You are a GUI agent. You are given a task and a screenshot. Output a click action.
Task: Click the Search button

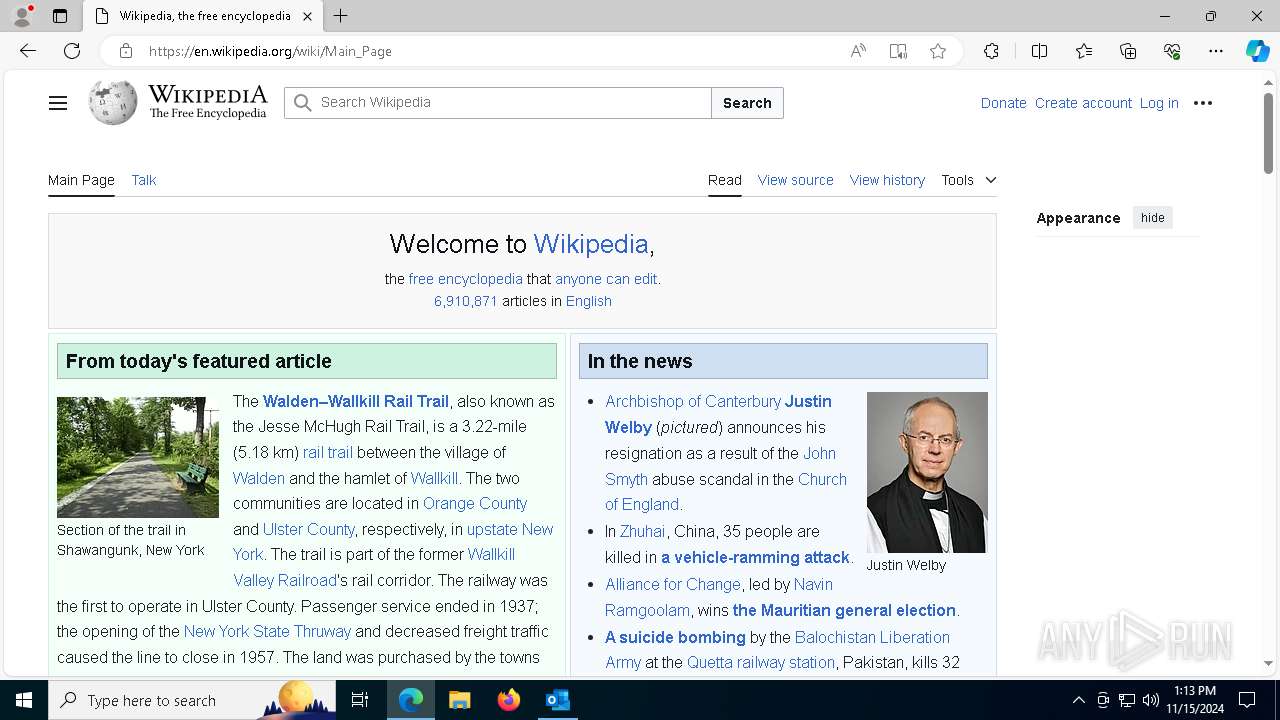(747, 103)
